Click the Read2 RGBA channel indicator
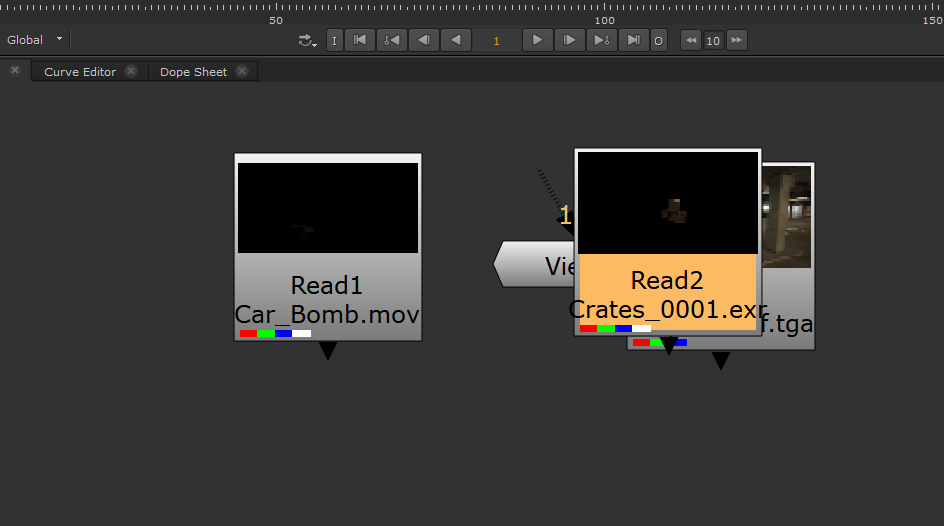Viewport: 944px width, 526px height. [x=615, y=329]
